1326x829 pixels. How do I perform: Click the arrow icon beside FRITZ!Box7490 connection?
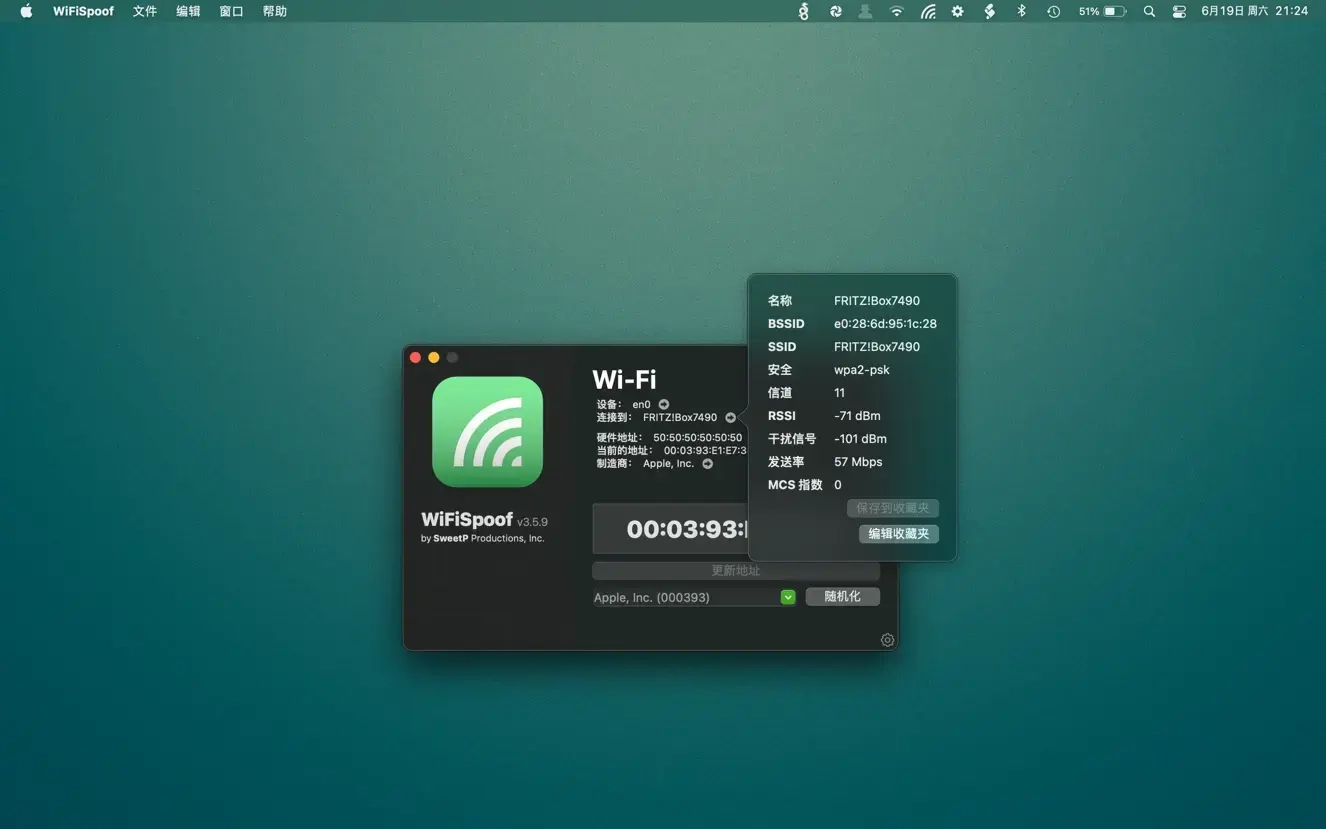tap(730, 418)
